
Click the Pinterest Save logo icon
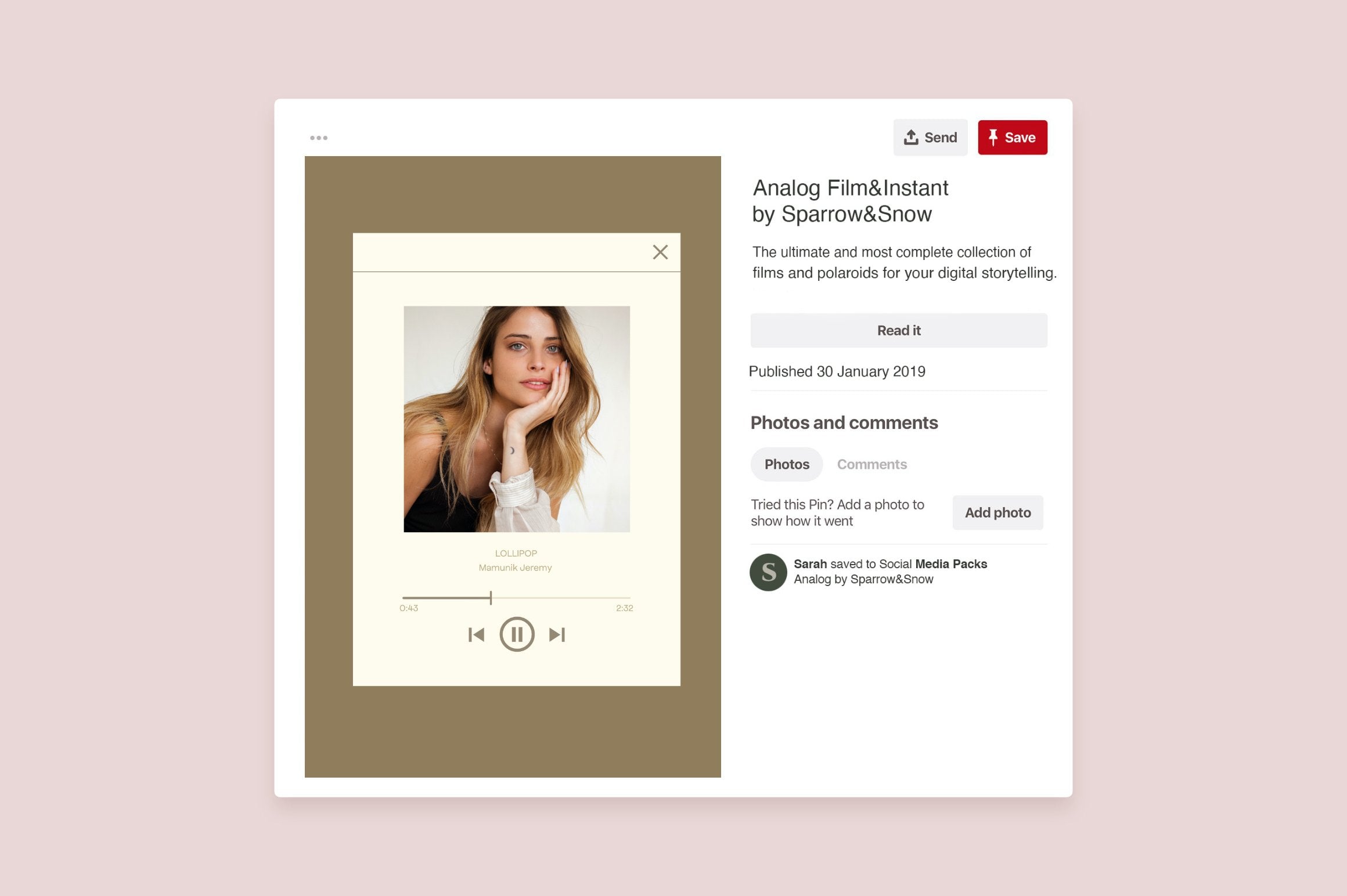pyautogui.click(x=994, y=137)
